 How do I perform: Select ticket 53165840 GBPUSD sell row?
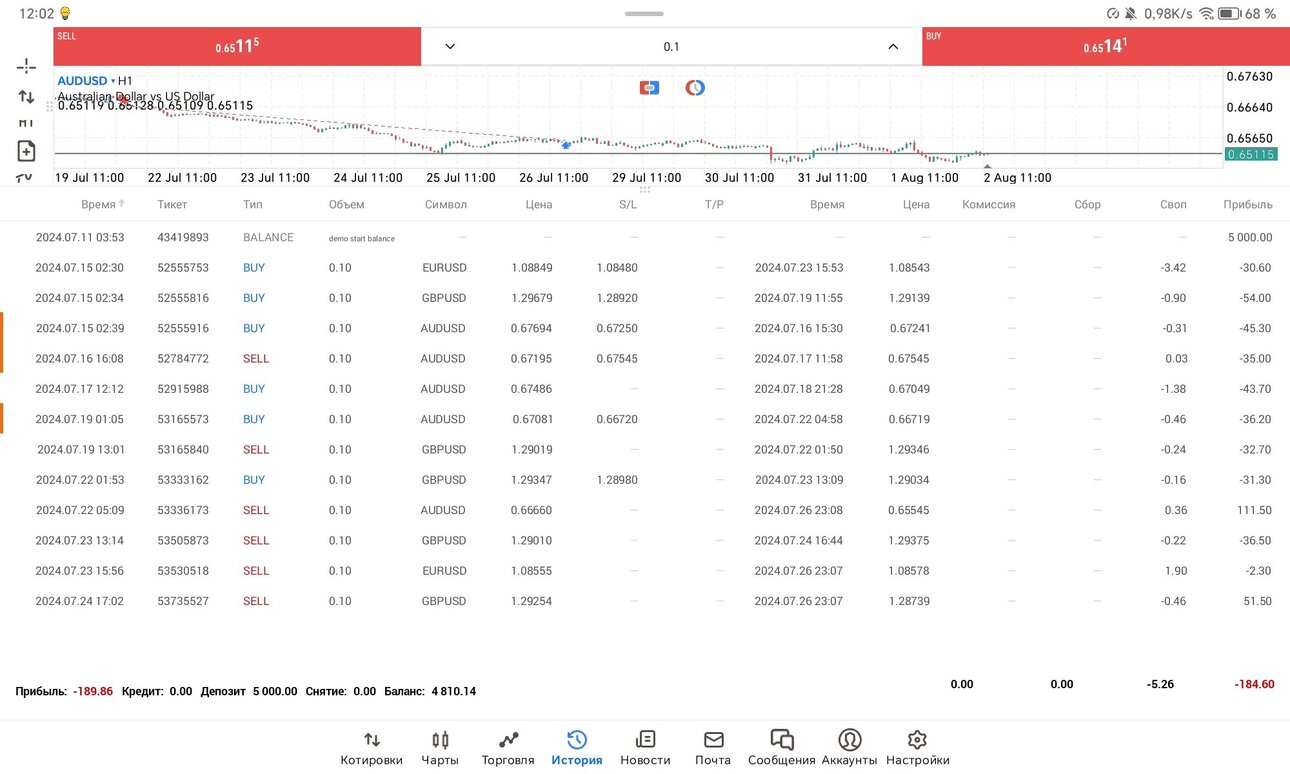tap(645, 450)
